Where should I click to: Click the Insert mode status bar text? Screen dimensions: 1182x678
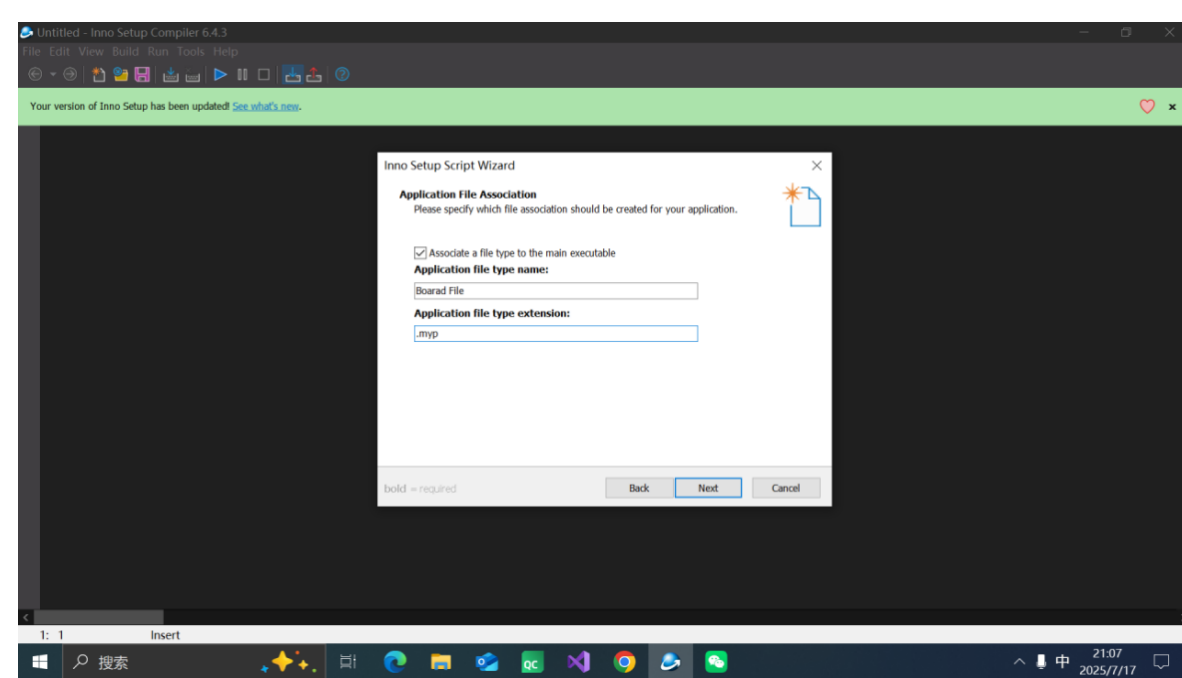click(x=165, y=635)
